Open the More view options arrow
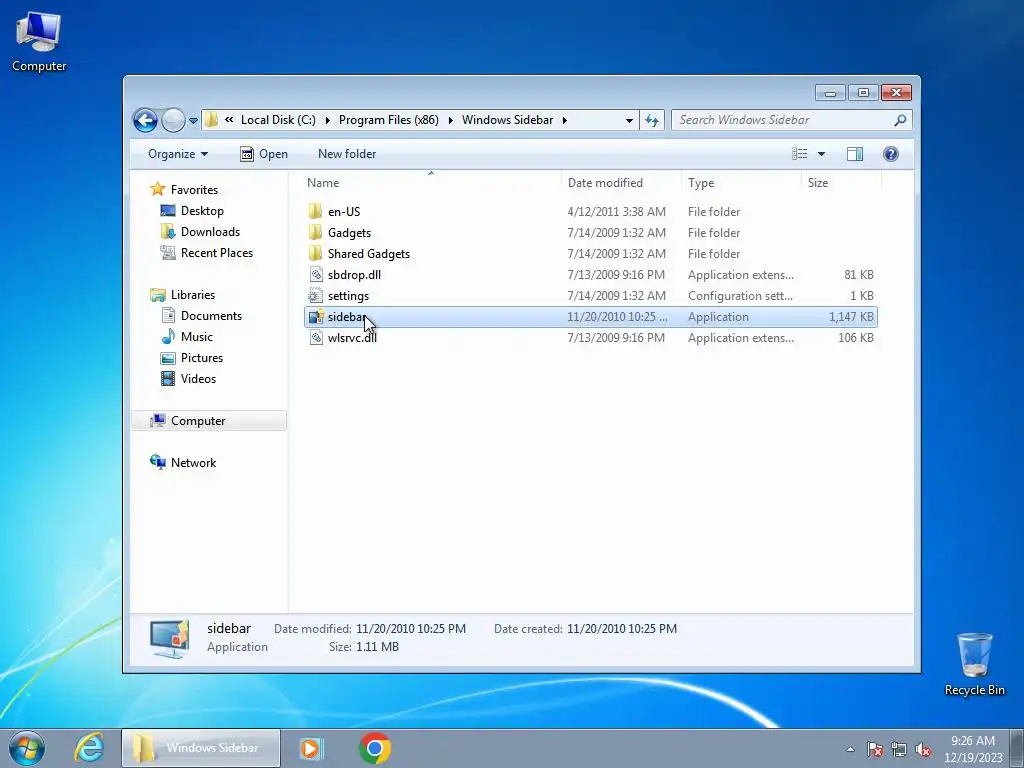This screenshot has height=768, width=1024. click(822, 153)
